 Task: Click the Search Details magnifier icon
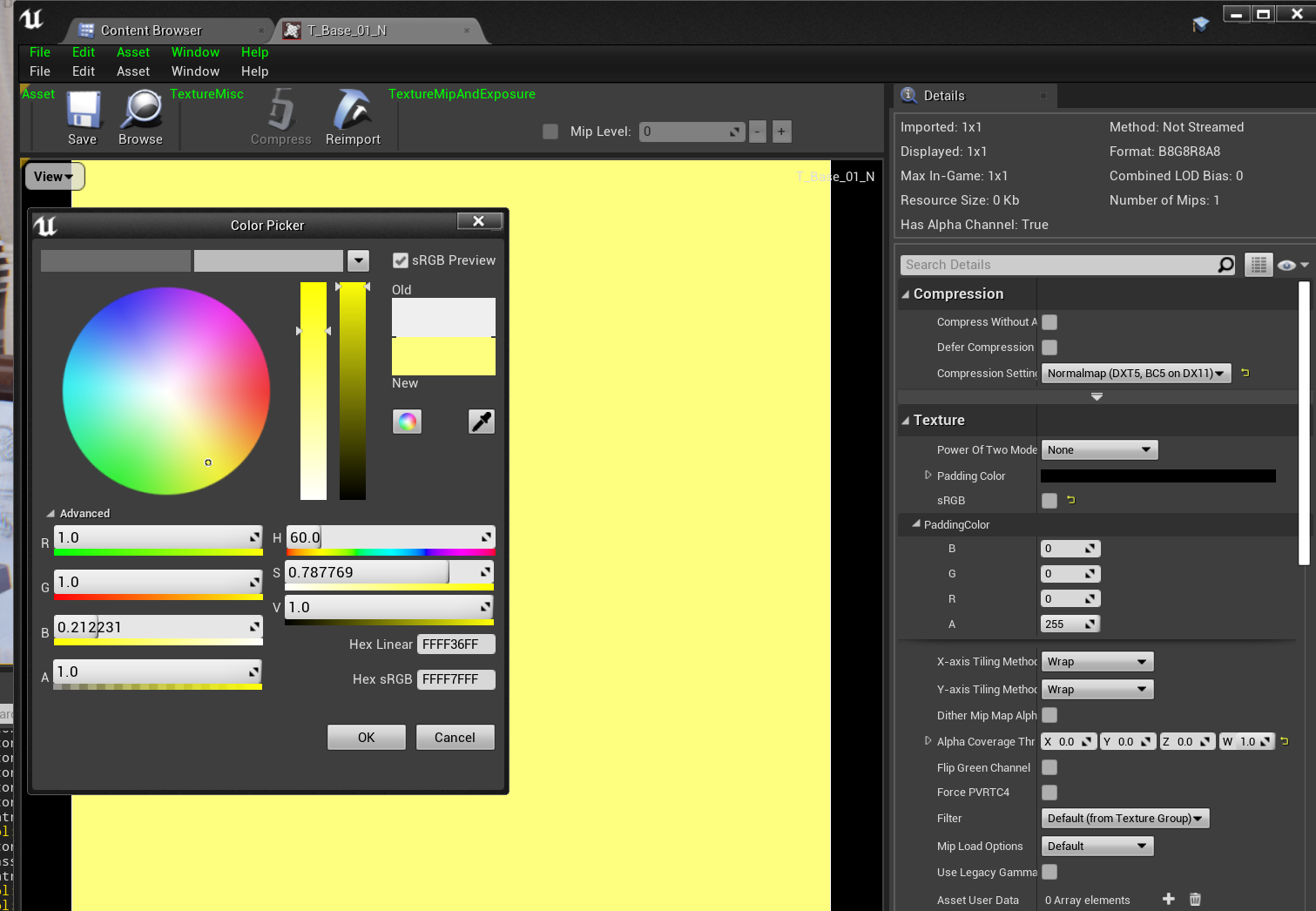point(1225,265)
